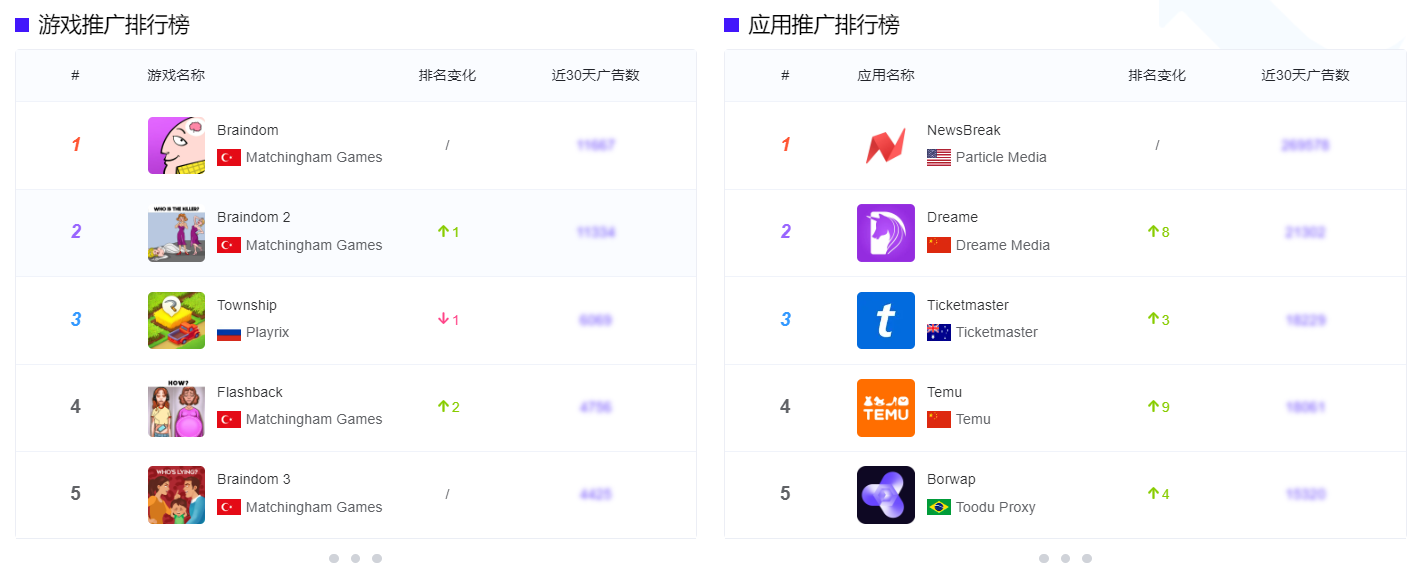Click 排名变化 header in games table
Viewport: 1424px width, 568px height.
coord(447,75)
